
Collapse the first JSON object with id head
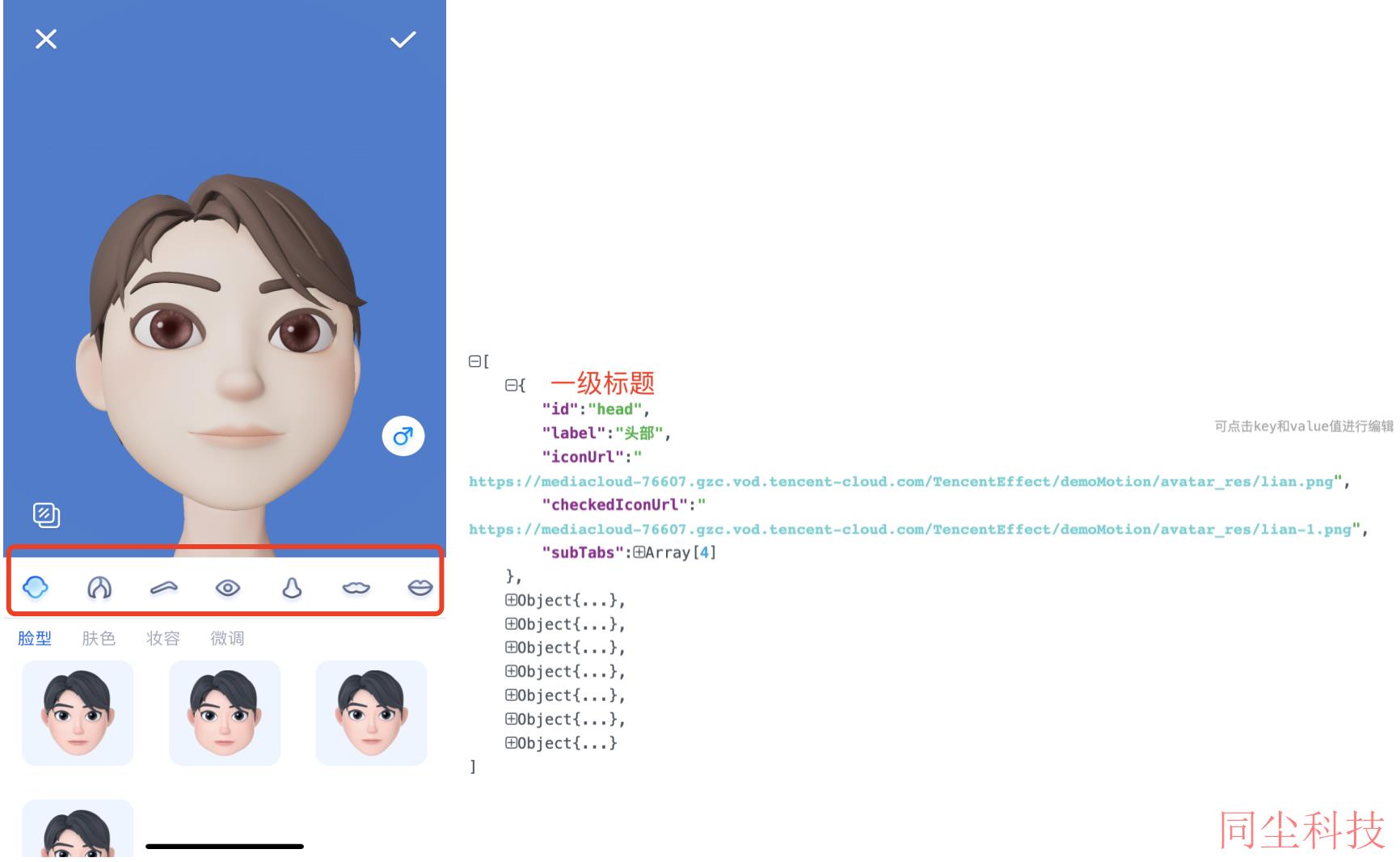click(511, 386)
